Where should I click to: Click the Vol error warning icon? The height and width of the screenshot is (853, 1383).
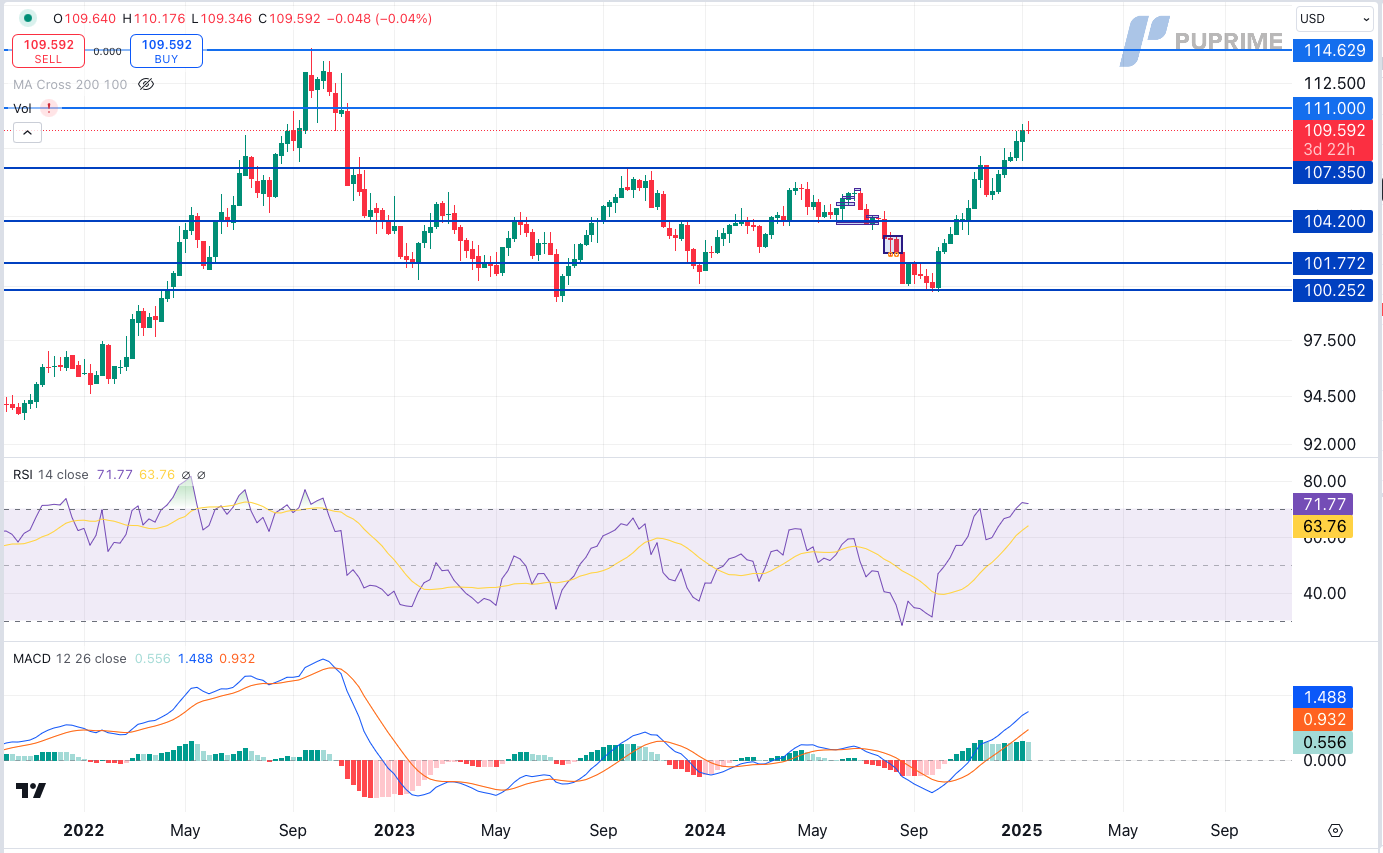(x=49, y=108)
